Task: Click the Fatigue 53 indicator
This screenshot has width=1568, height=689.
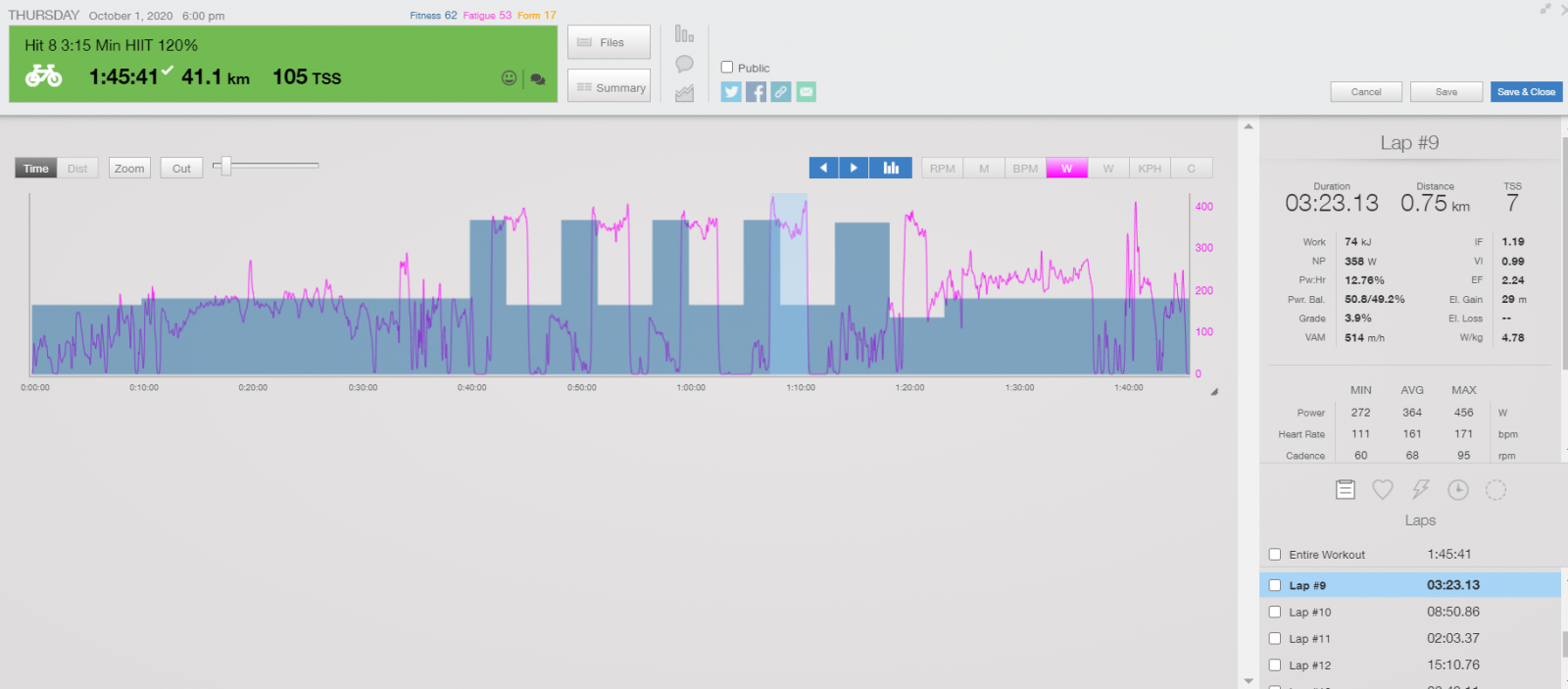Action: (x=487, y=16)
